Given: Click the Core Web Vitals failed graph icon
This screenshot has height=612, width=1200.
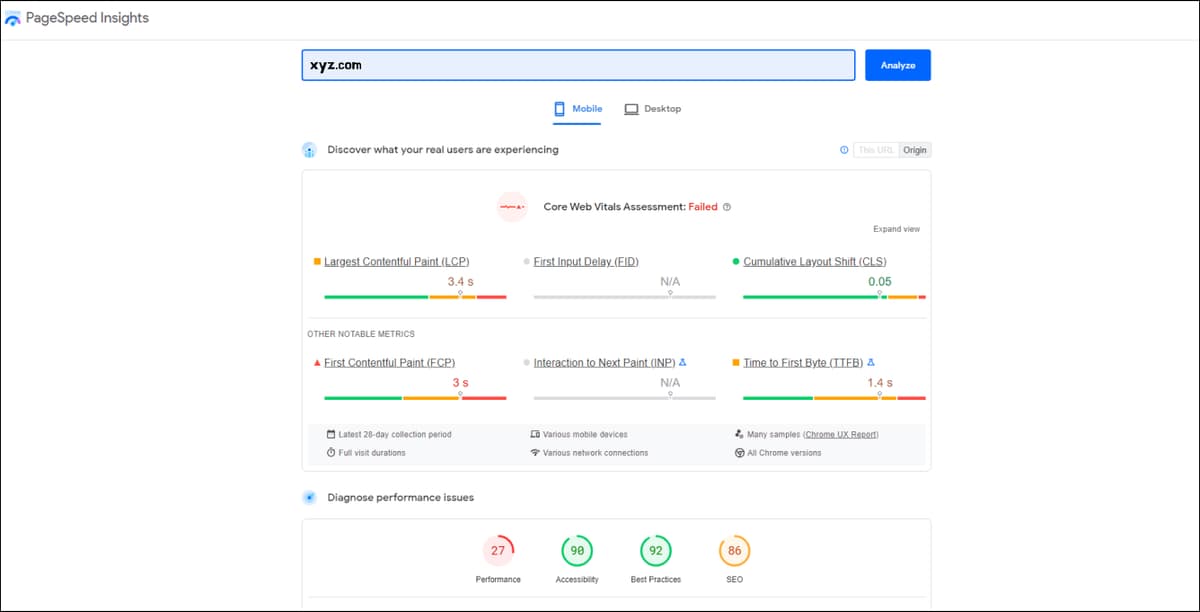Looking at the screenshot, I should [512, 207].
